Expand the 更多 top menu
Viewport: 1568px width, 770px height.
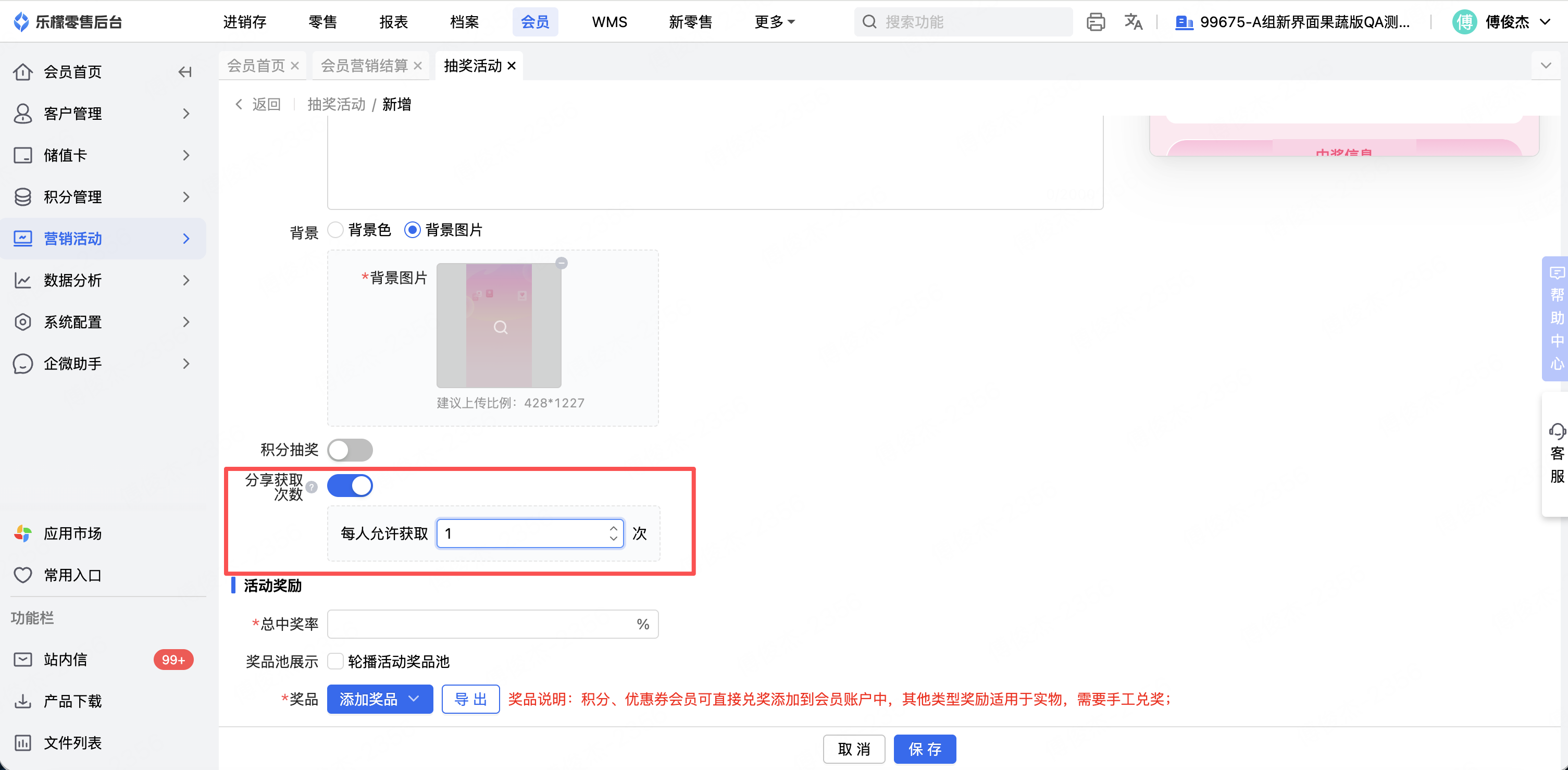(x=774, y=22)
